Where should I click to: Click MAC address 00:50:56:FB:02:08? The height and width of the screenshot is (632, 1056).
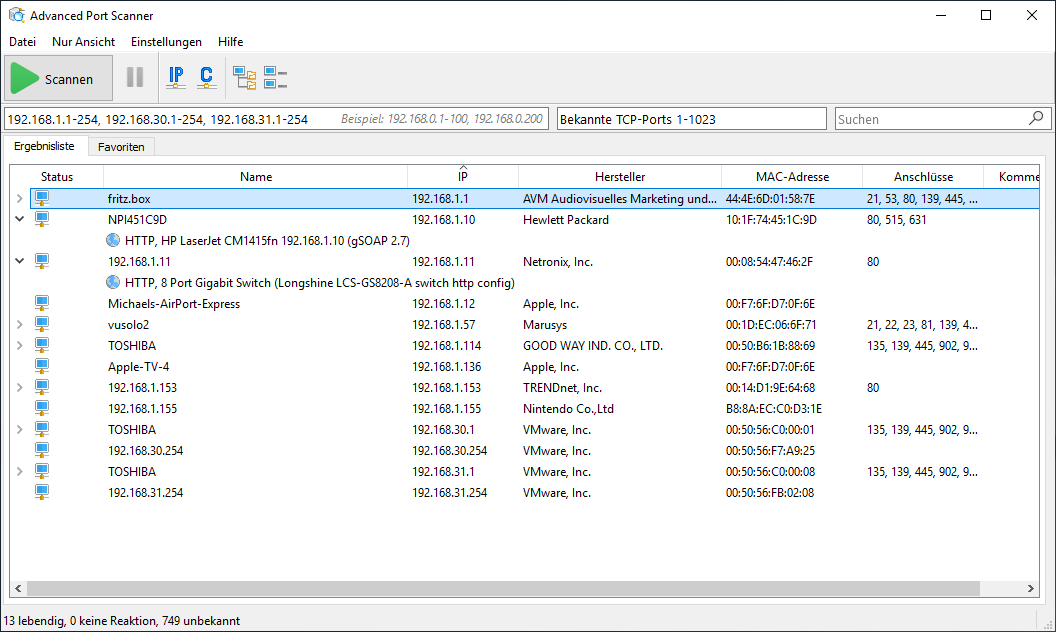[770, 493]
